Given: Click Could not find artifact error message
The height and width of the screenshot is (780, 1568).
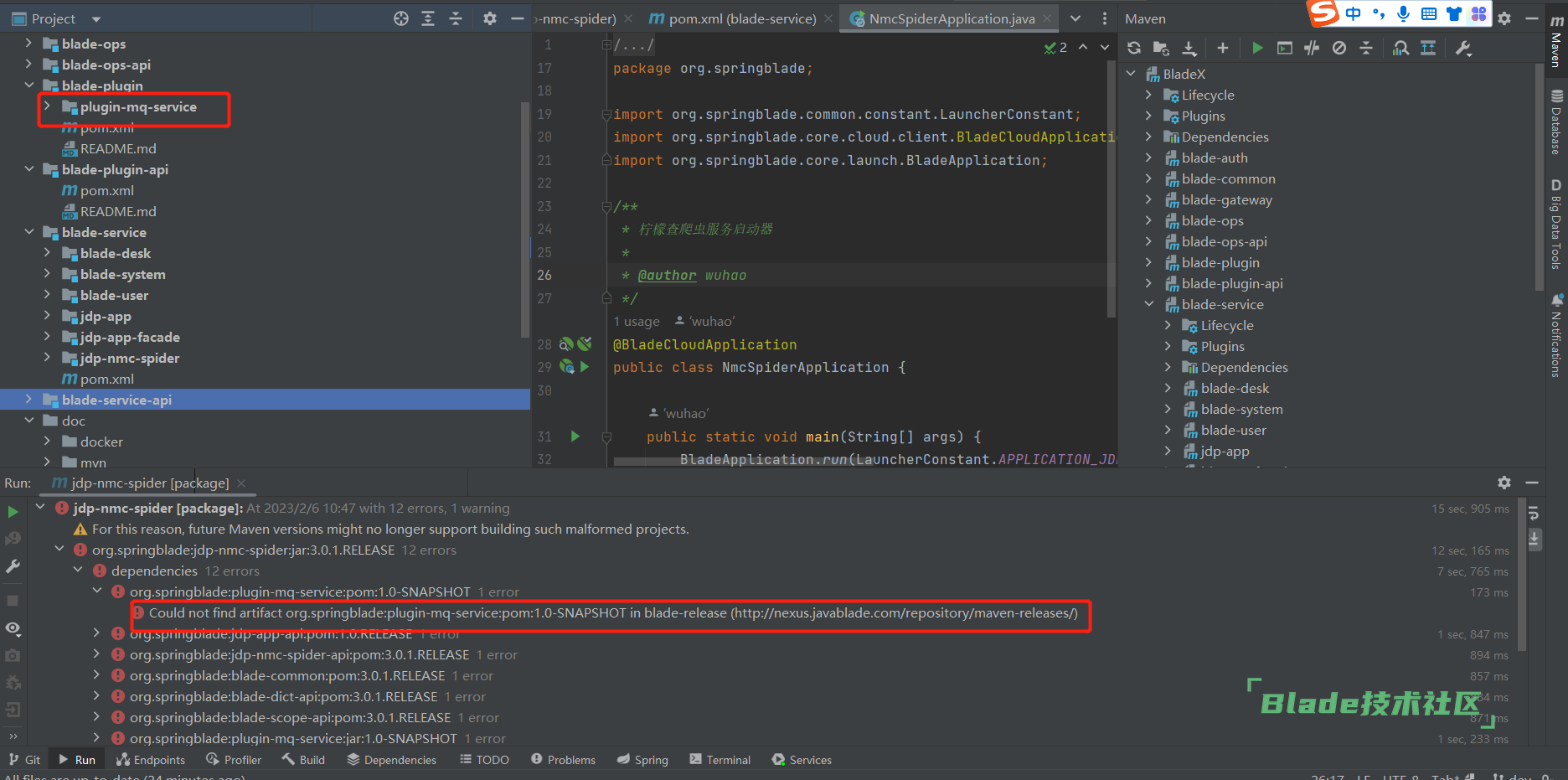Looking at the screenshot, I should click(613, 612).
